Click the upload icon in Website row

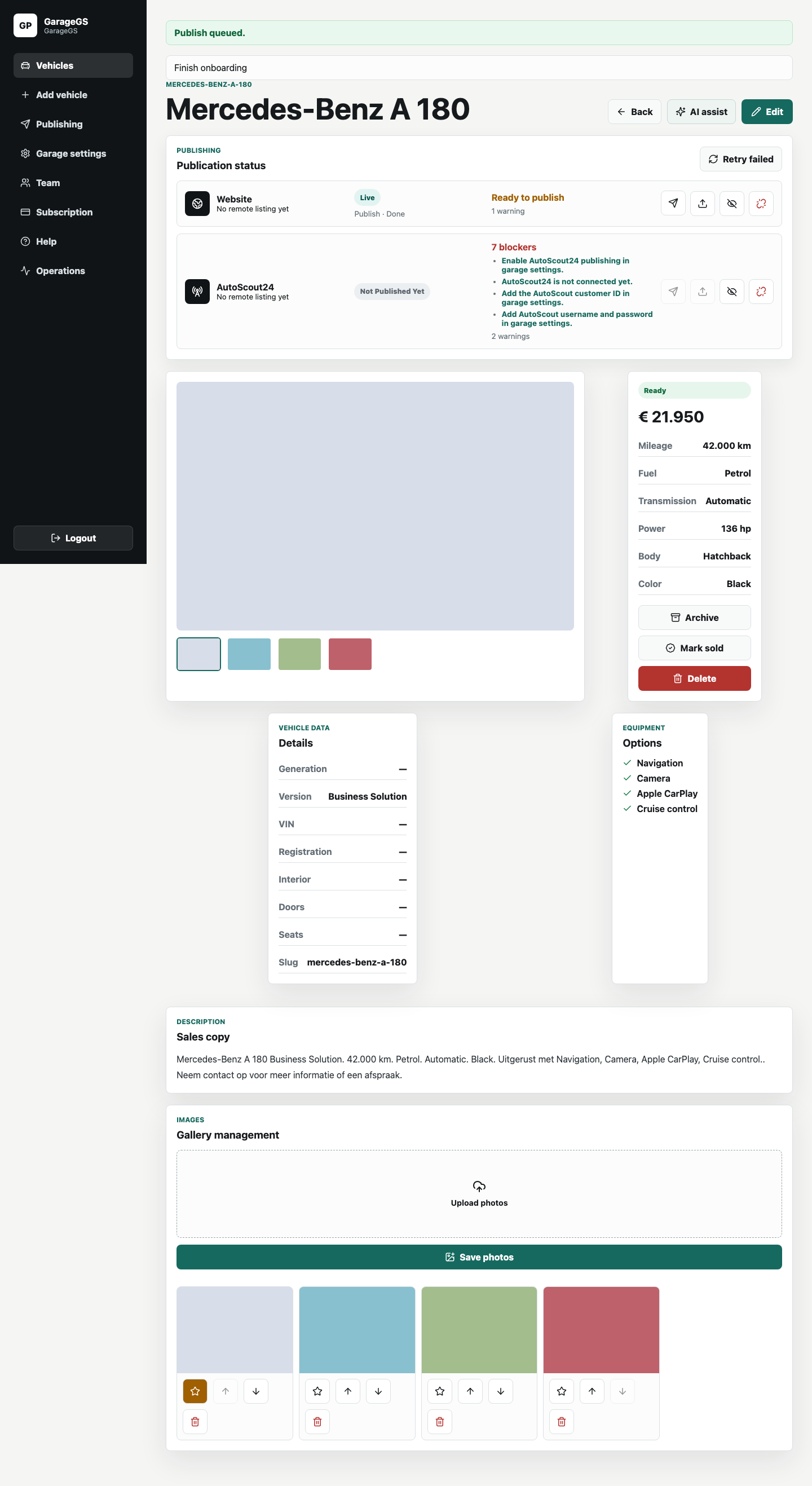[x=703, y=203]
